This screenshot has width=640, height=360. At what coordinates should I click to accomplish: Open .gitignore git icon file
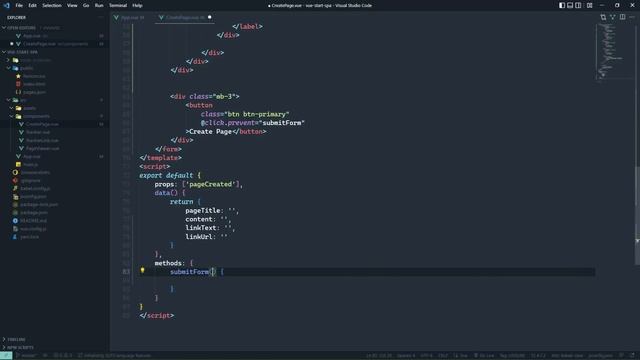(15, 180)
